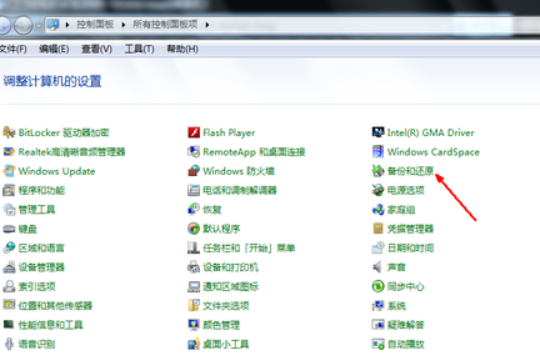Open the Windows CardSpace icon
The image size is (540, 361).
378,152
